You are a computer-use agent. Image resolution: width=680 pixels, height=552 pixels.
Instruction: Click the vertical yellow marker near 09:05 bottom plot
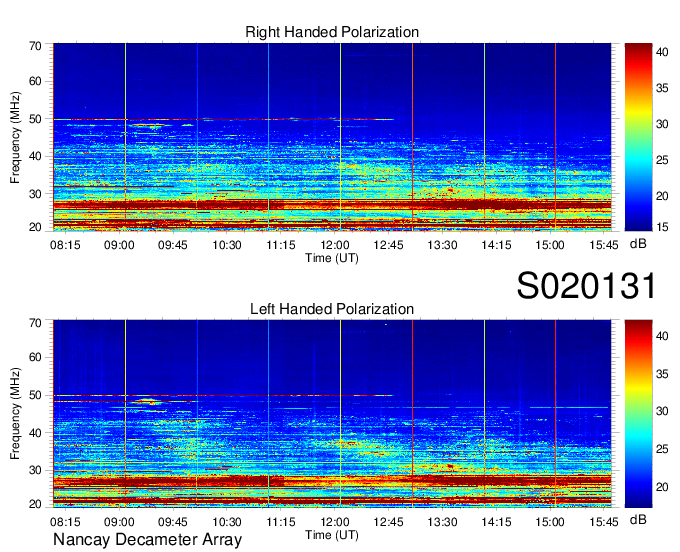(x=125, y=414)
